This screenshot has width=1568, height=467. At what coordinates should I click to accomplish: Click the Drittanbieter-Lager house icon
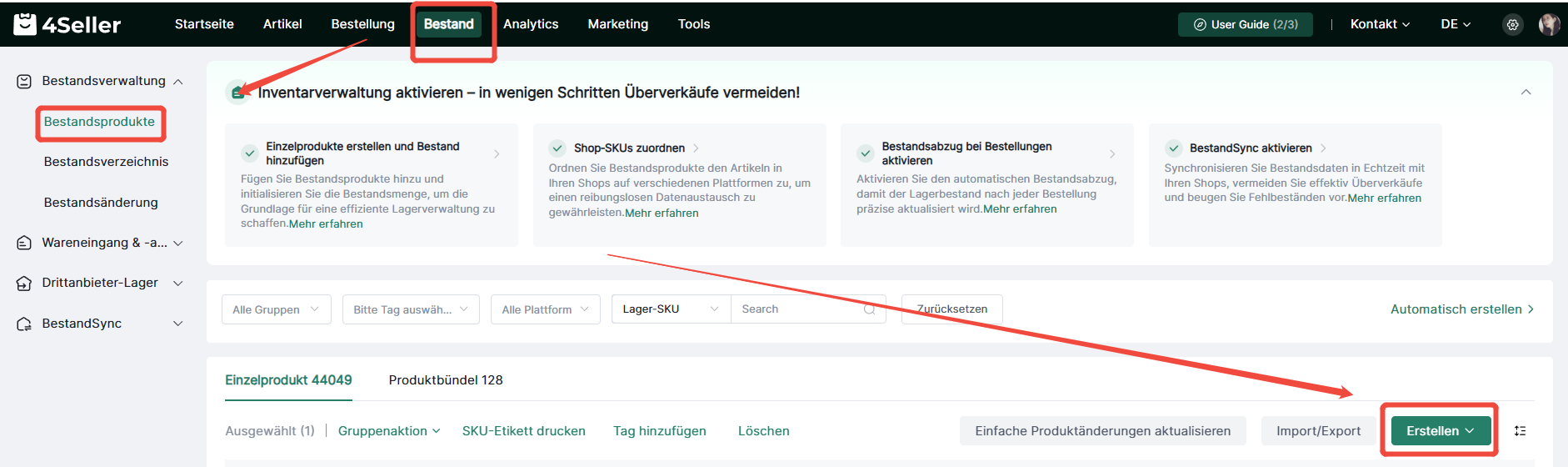(x=24, y=283)
